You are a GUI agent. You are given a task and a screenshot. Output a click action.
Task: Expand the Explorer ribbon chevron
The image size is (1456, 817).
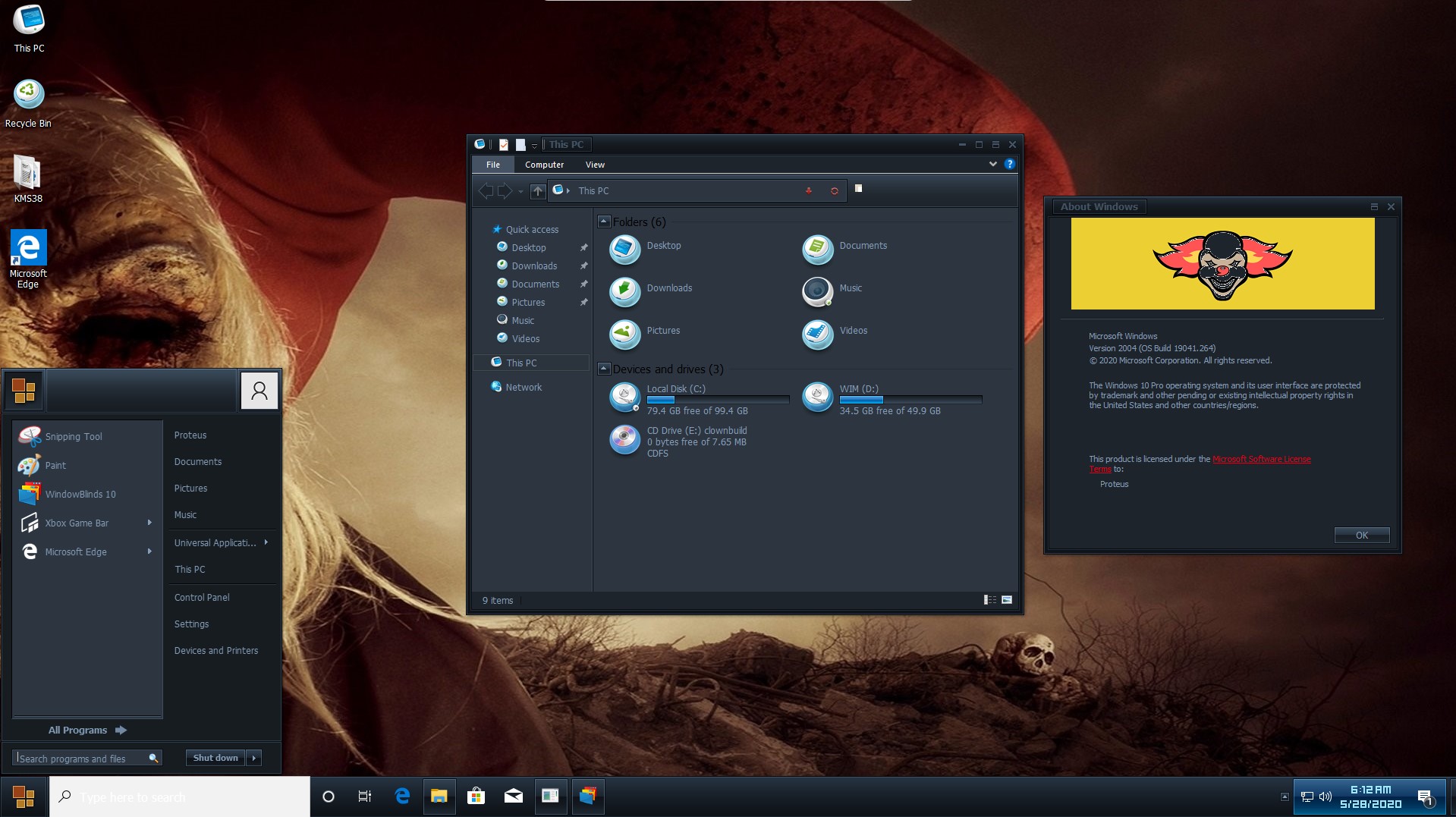[992, 164]
